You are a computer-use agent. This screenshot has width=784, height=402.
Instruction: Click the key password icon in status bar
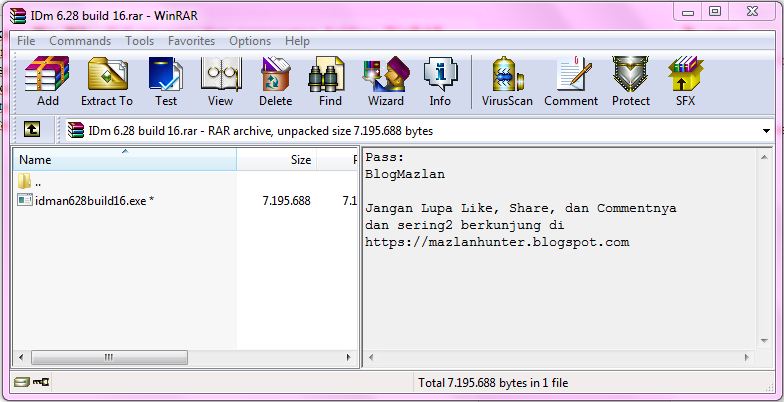(41, 382)
